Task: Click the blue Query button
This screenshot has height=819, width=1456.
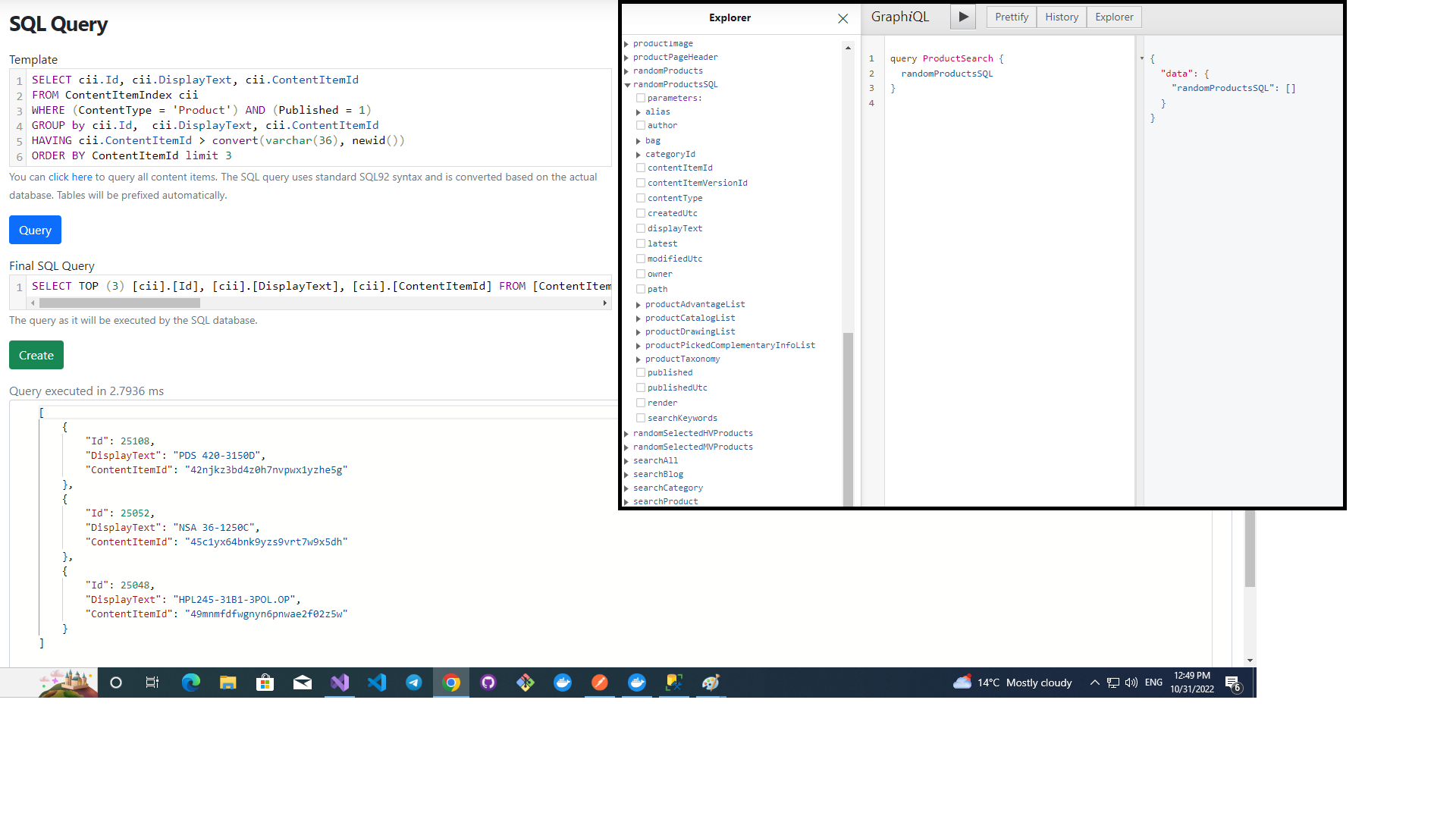Action: tap(35, 230)
